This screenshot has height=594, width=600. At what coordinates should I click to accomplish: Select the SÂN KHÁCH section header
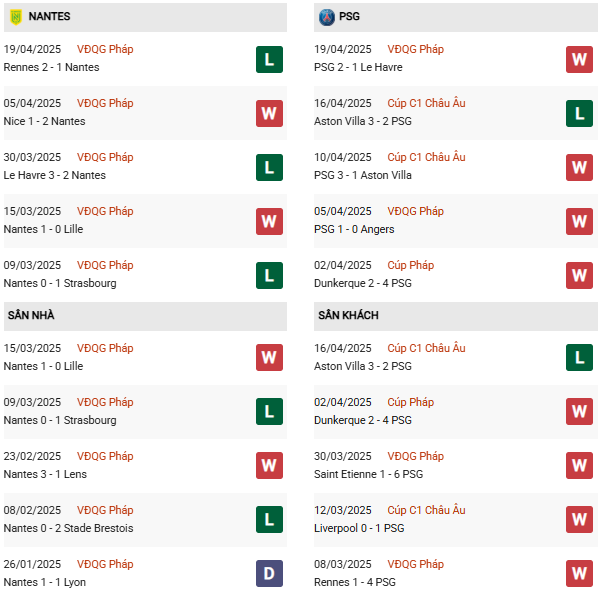pos(349,316)
